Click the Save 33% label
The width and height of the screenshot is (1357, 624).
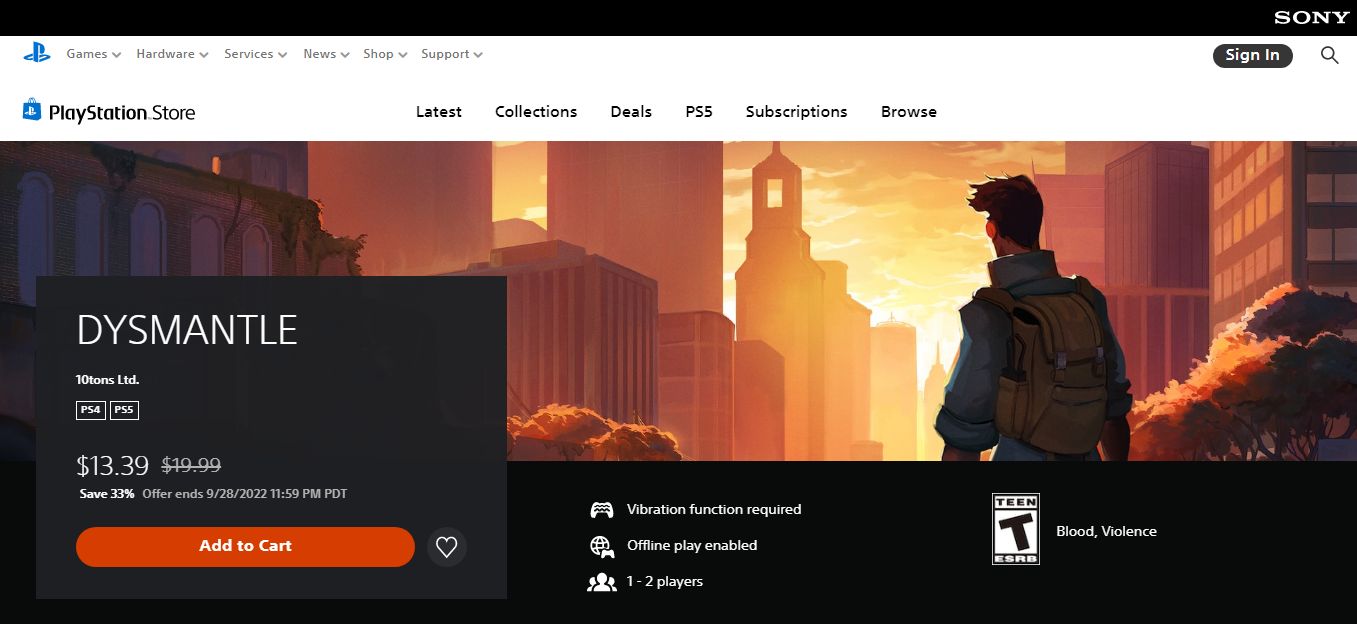tap(107, 494)
